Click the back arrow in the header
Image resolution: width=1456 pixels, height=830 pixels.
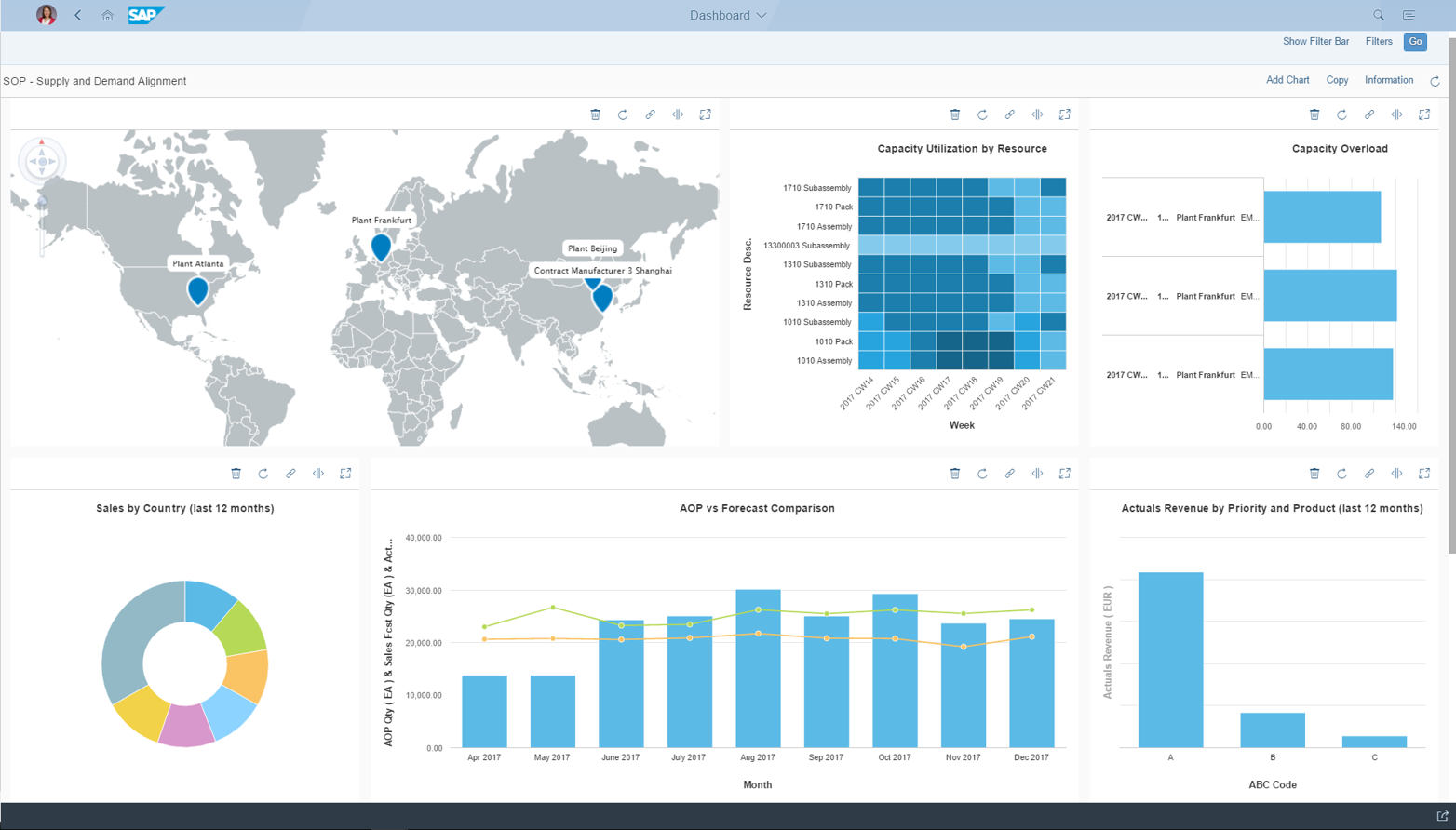[x=76, y=15]
